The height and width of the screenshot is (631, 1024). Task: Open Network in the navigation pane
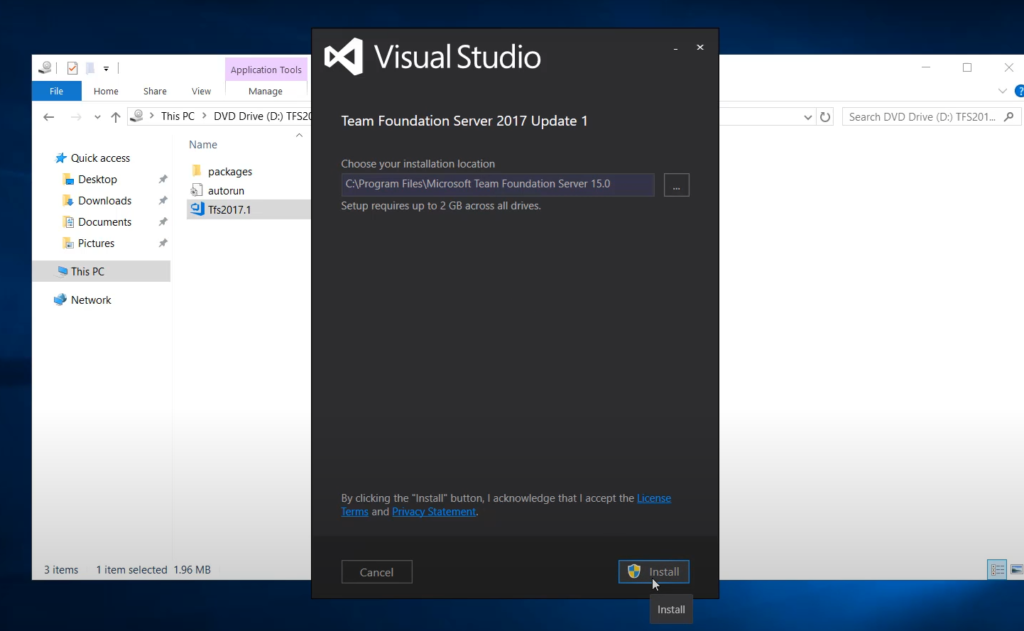(91, 300)
